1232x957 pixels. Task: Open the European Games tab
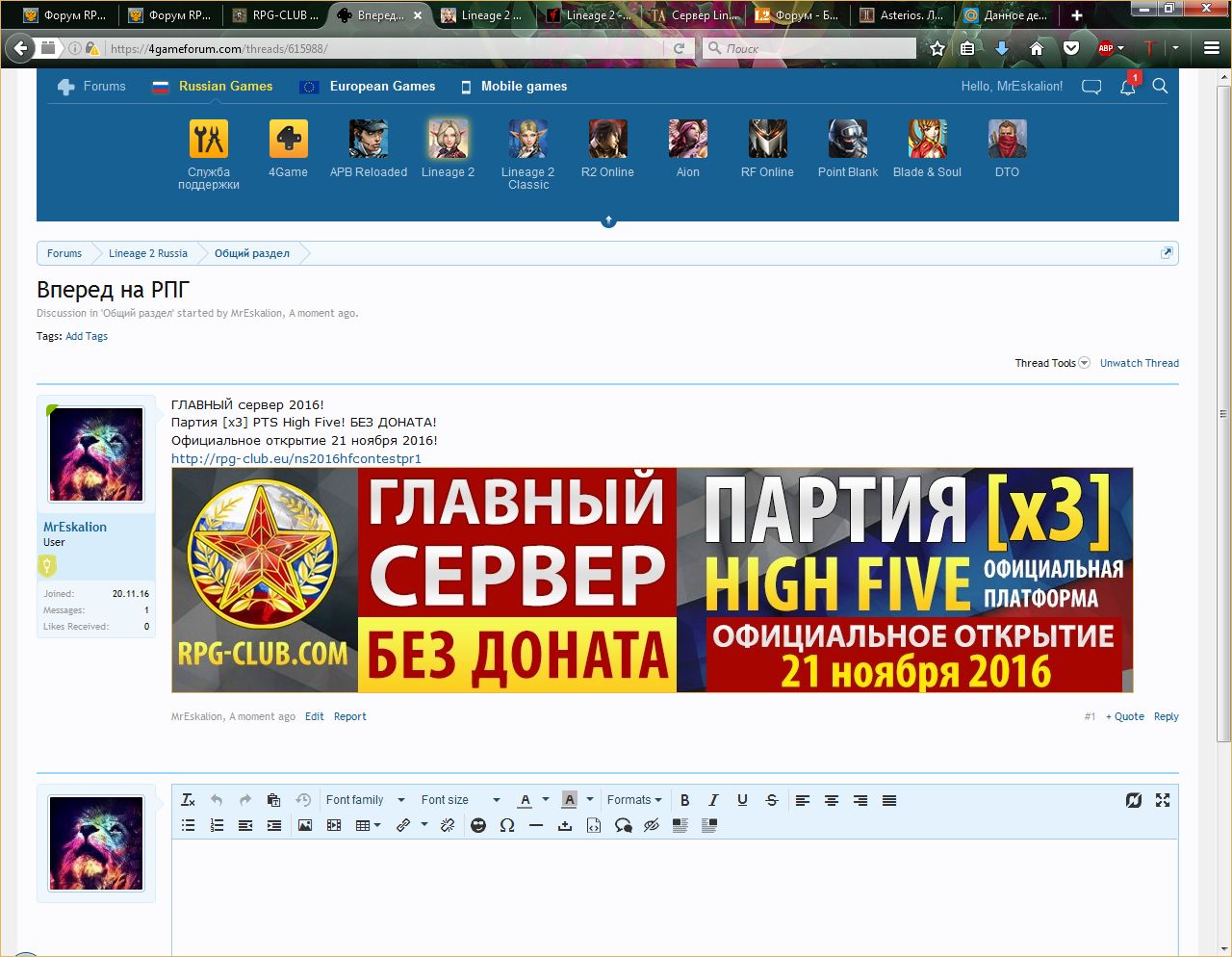pos(381,87)
